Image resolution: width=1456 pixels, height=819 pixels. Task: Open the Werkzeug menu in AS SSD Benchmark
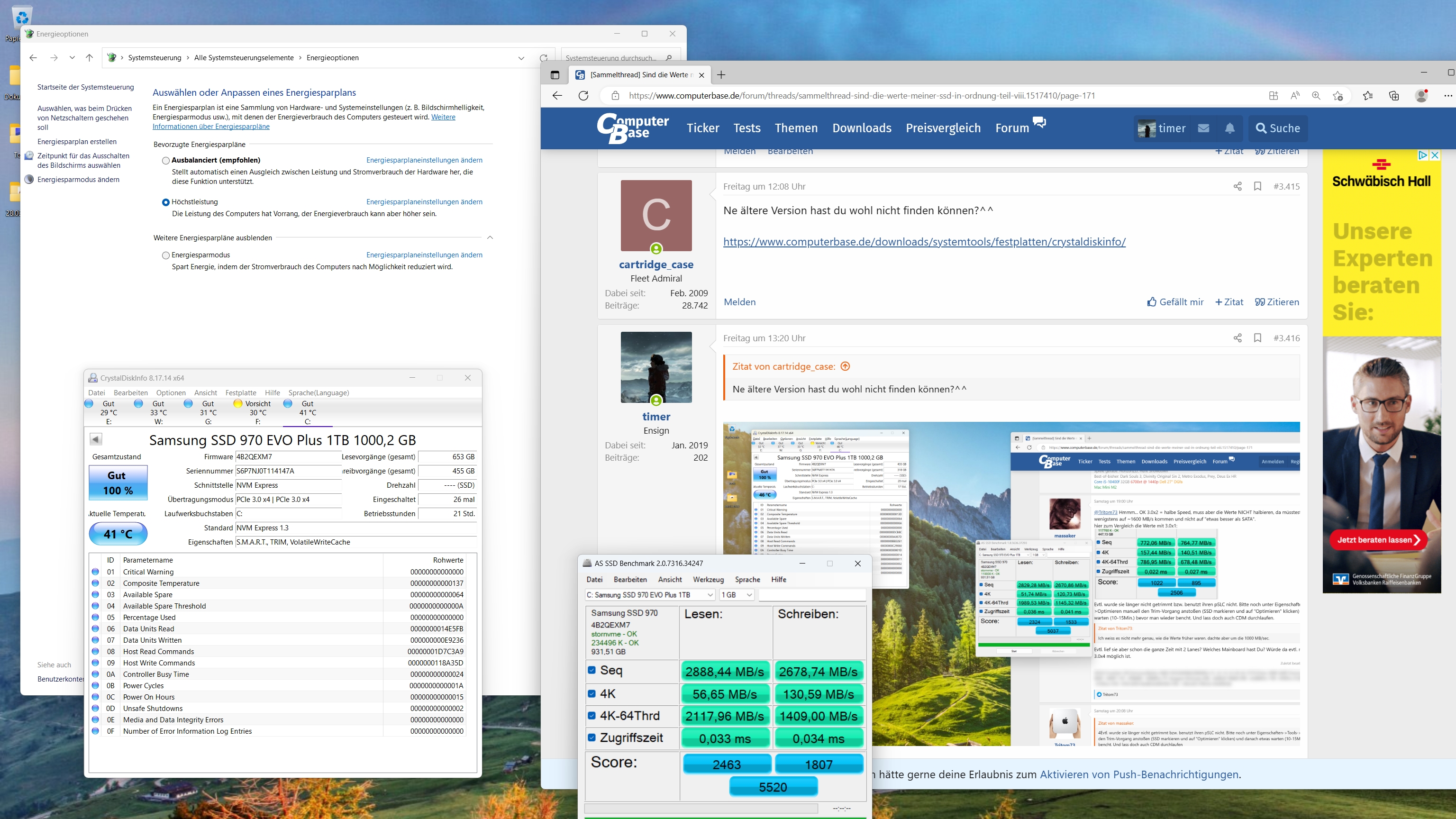(708, 579)
